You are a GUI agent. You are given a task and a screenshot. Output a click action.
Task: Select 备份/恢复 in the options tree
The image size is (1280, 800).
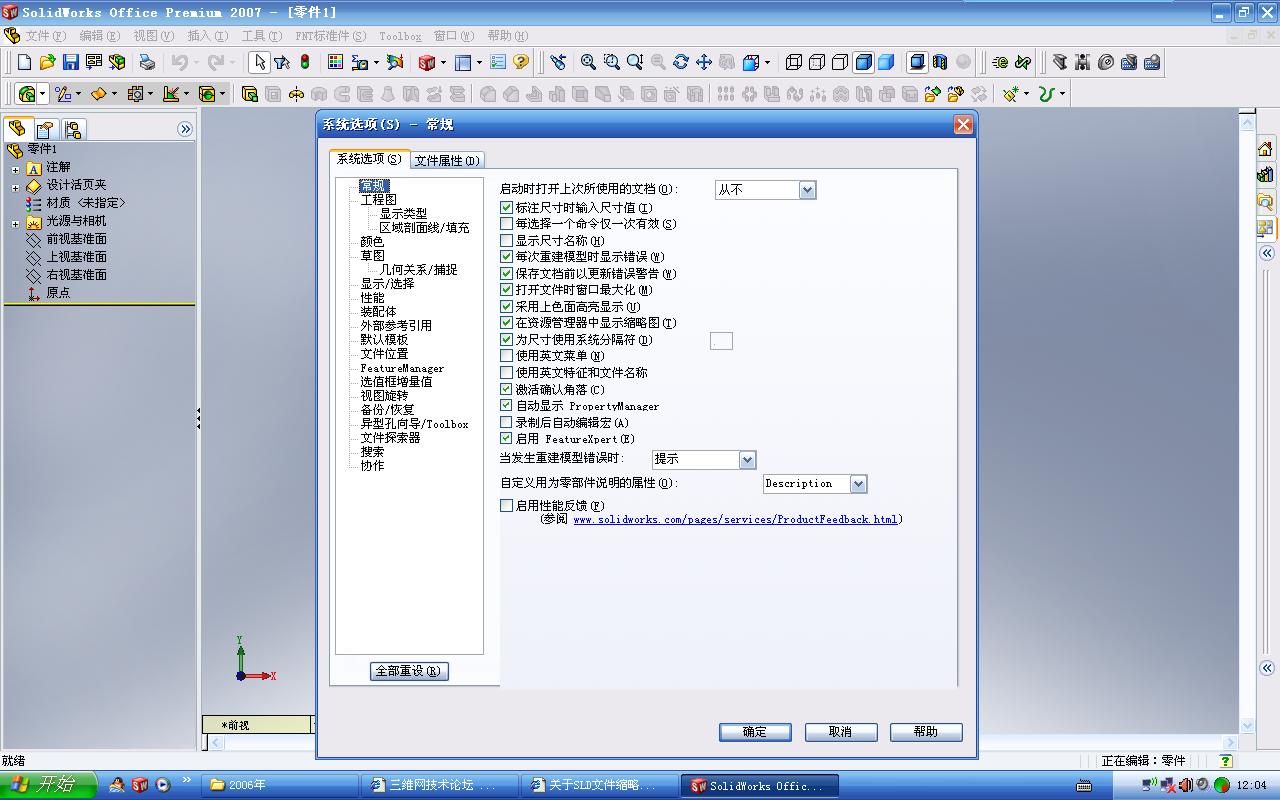click(x=387, y=410)
